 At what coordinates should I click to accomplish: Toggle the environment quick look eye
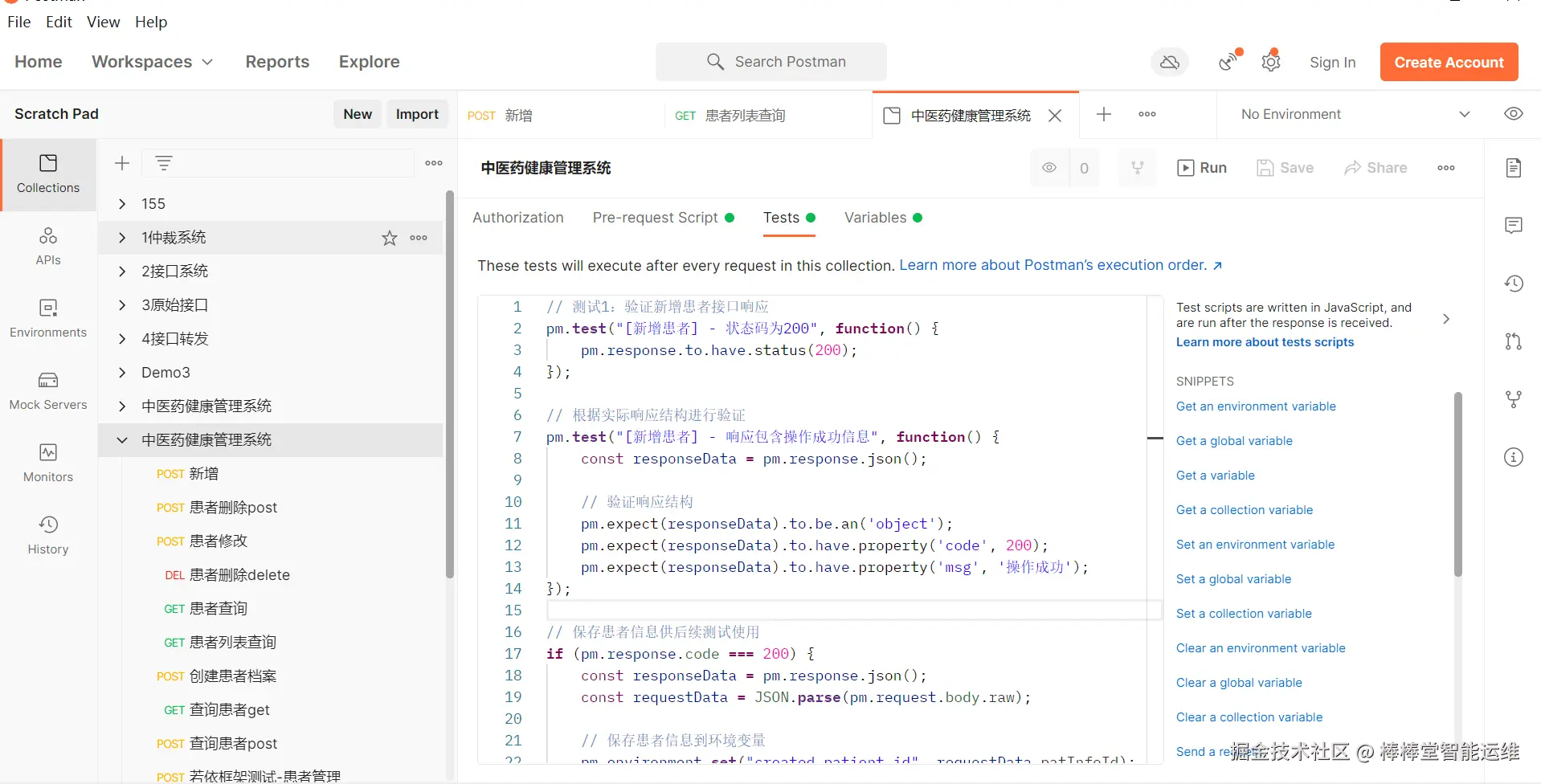click(x=1514, y=114)
